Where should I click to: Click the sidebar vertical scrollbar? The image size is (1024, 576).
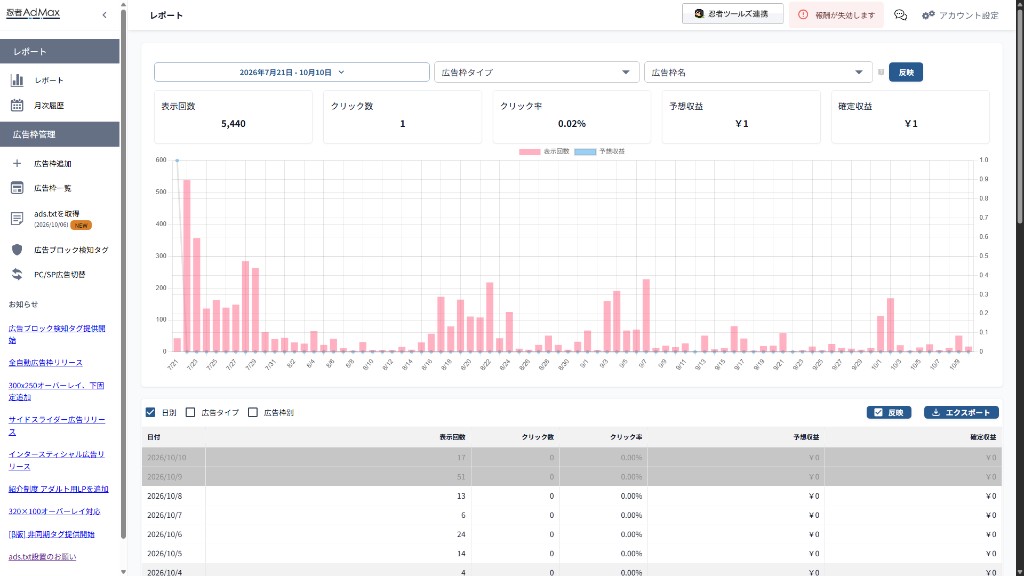click(x=123, y=274)
